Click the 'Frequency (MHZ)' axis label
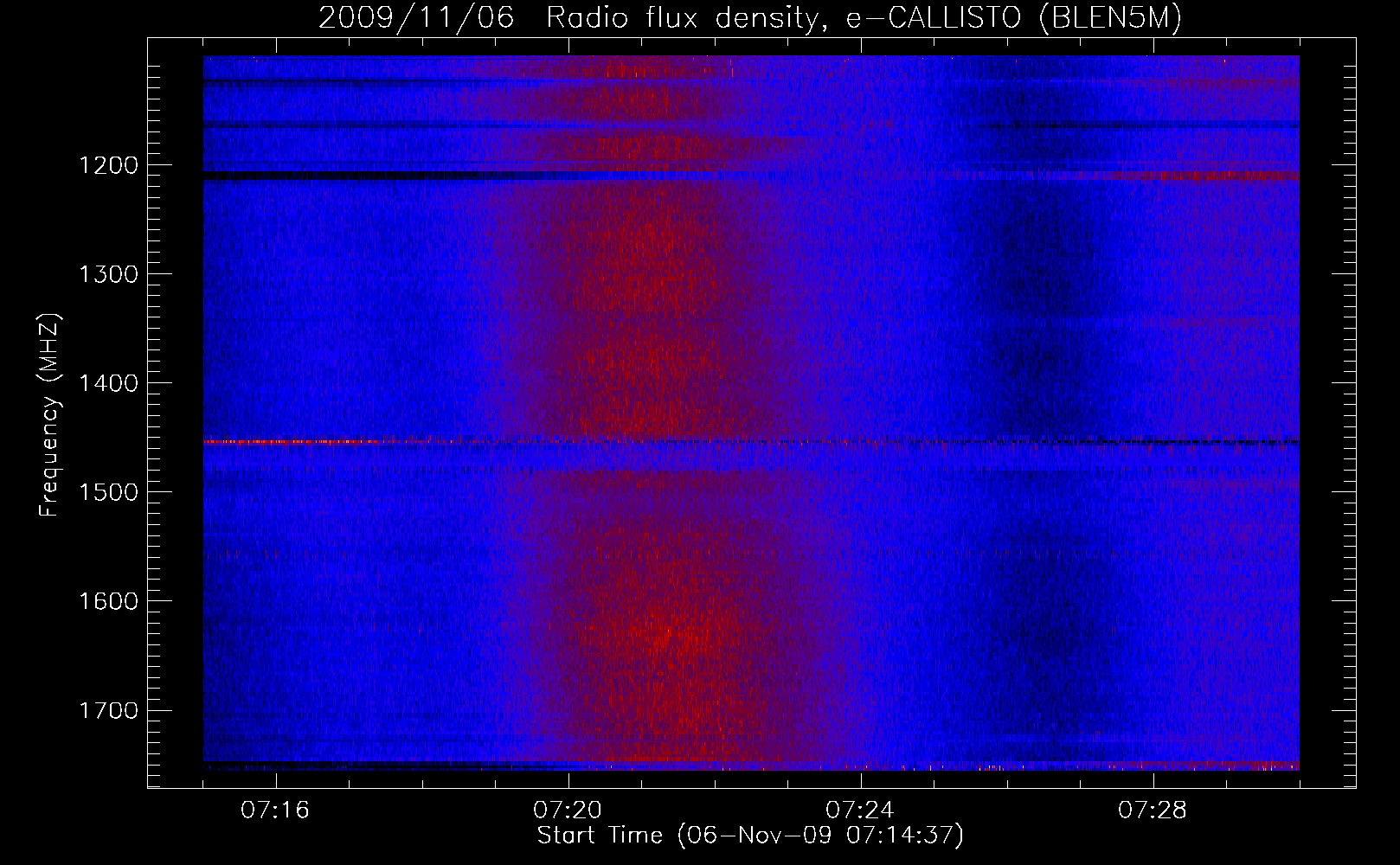The height and width of the screenshot is (865, 1400). 49,415
